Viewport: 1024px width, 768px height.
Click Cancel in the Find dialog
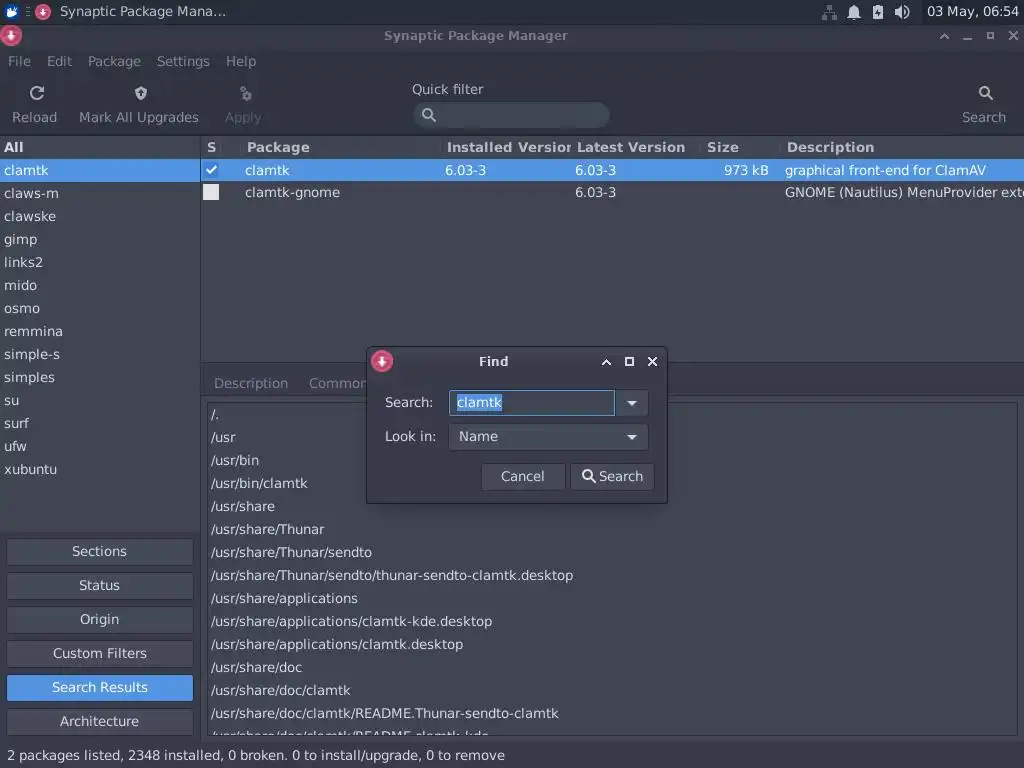pyautogui.click(x=522, y=477)
